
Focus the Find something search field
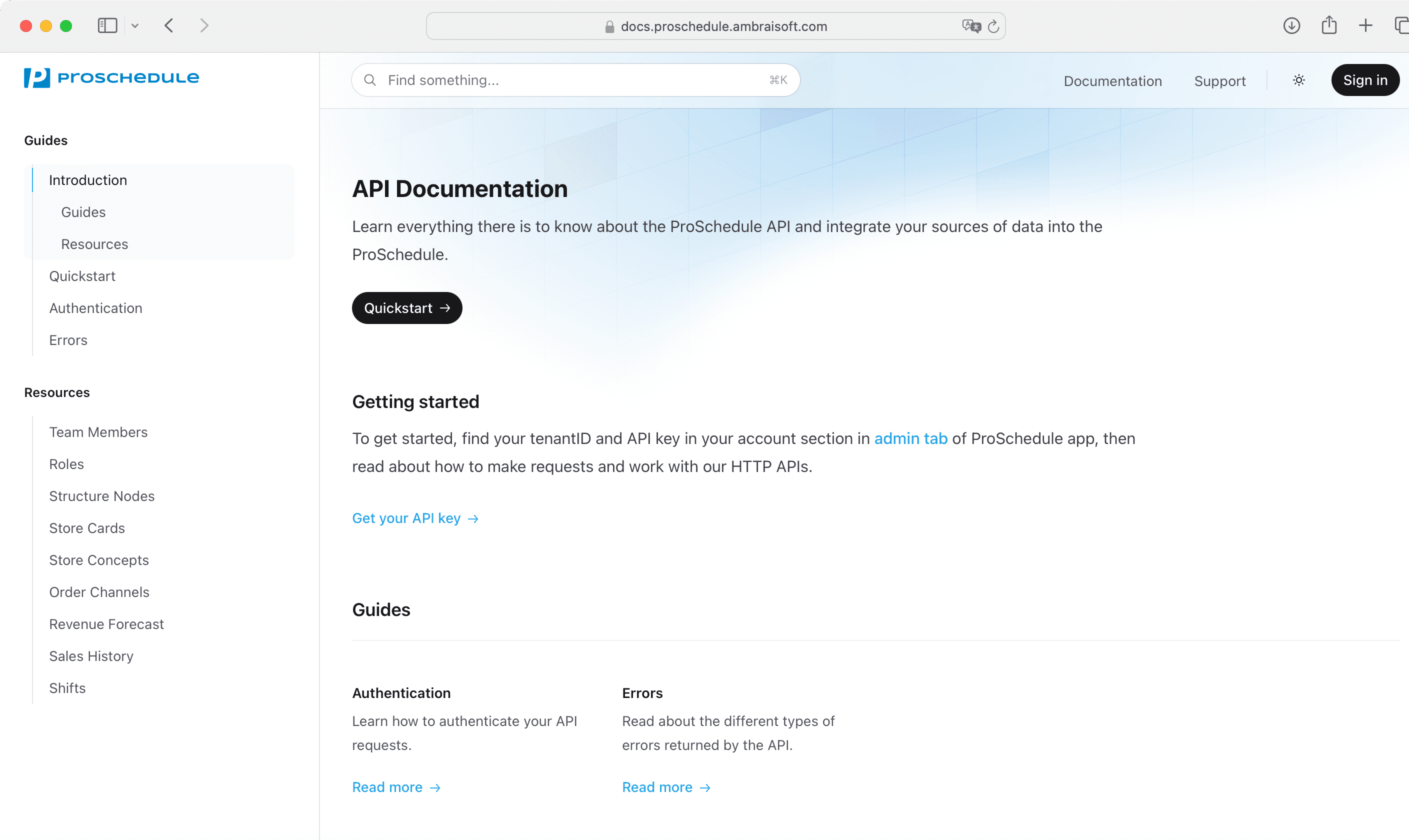[575, 80]
